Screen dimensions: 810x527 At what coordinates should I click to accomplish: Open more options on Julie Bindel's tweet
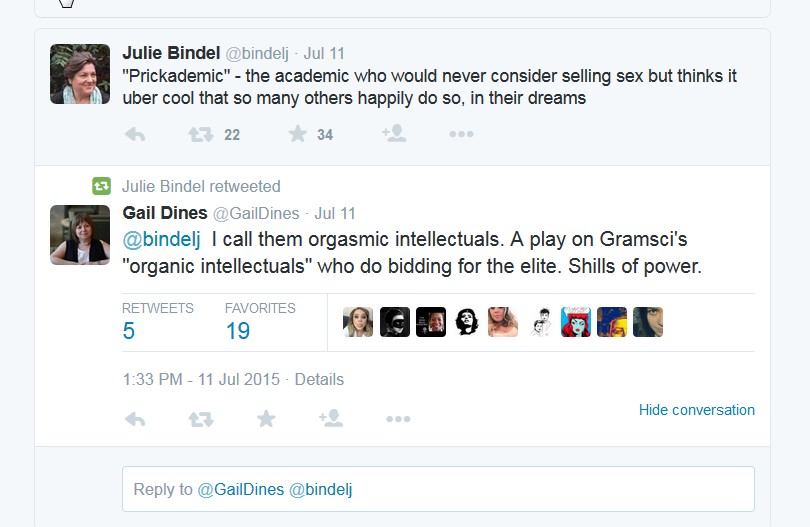461,134
